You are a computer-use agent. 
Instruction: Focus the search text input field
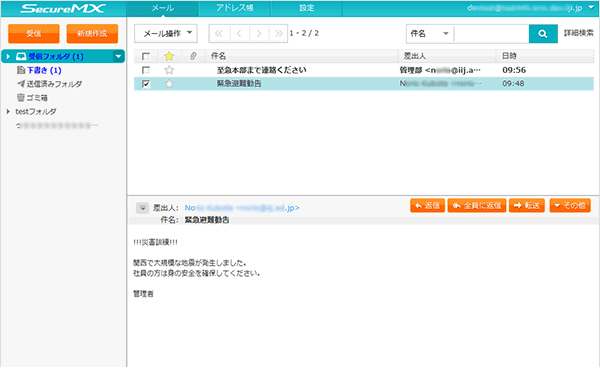click(x=492, y=34)
